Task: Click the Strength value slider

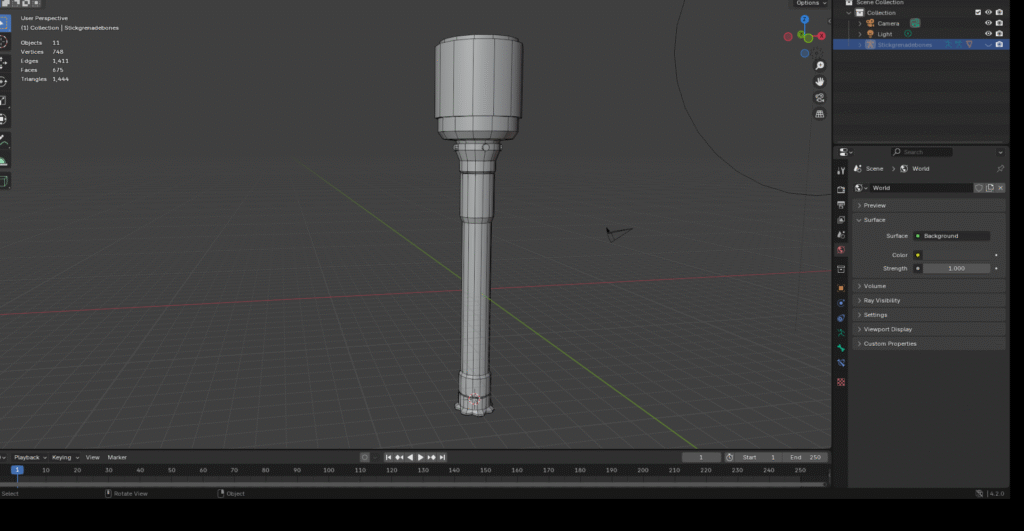Action: pos(955,268)
